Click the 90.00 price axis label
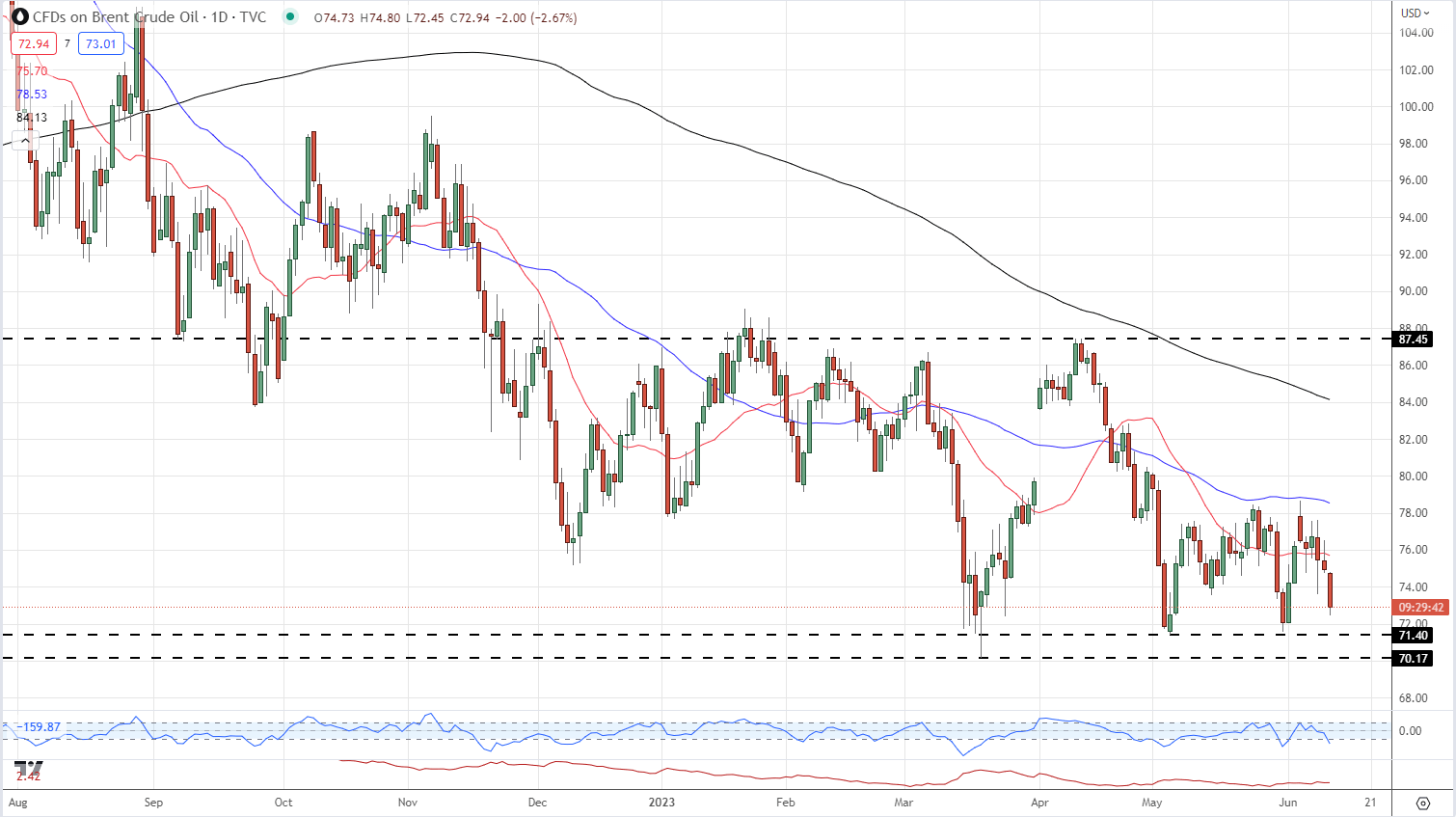The width and height of the screenshot is (1456, 817). coord(1414,291)
